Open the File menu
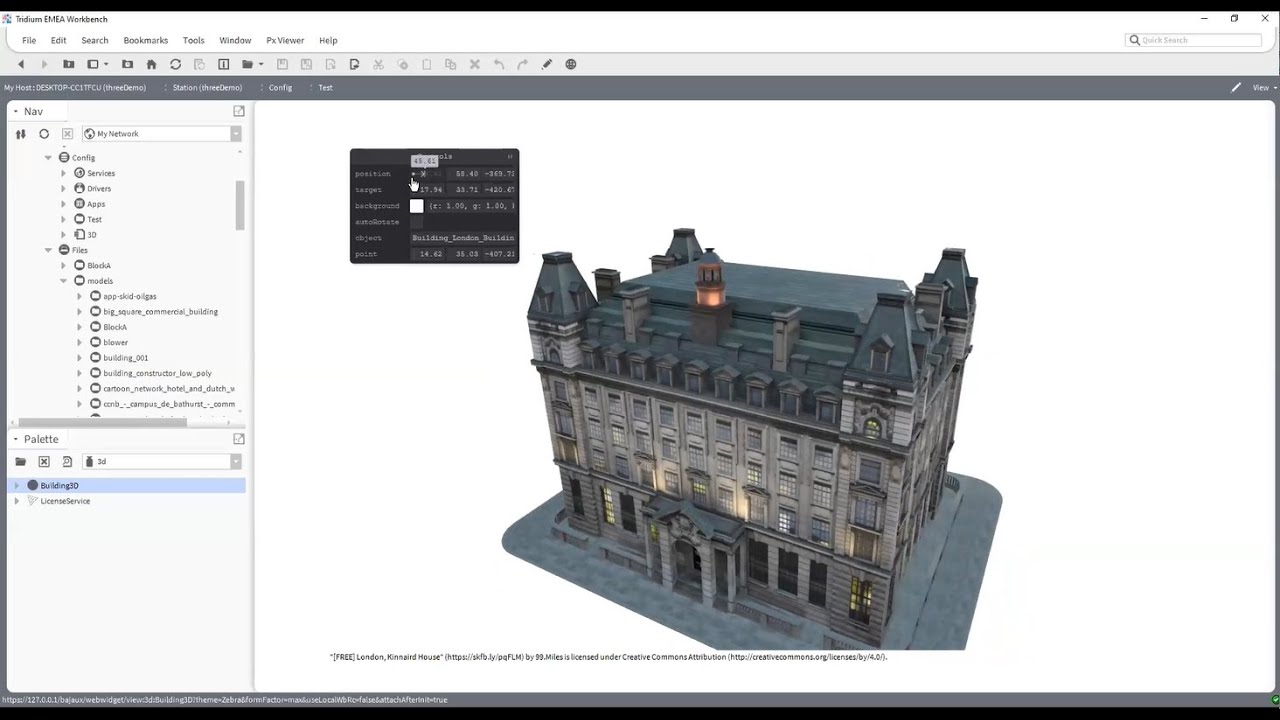1280x720 pixels. (x=29, y=40)
